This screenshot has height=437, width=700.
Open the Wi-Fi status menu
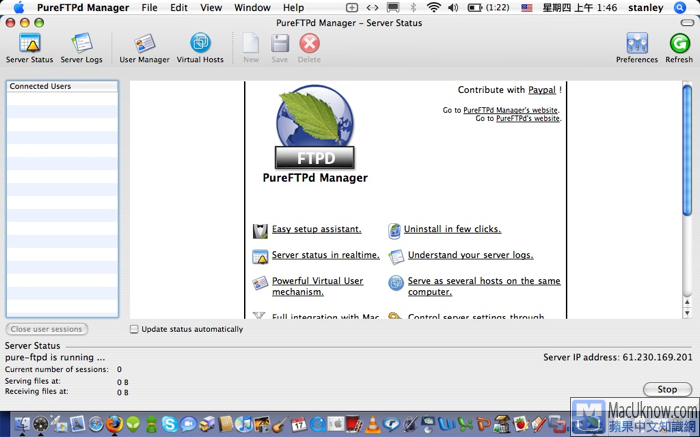(x=433, y=8)
